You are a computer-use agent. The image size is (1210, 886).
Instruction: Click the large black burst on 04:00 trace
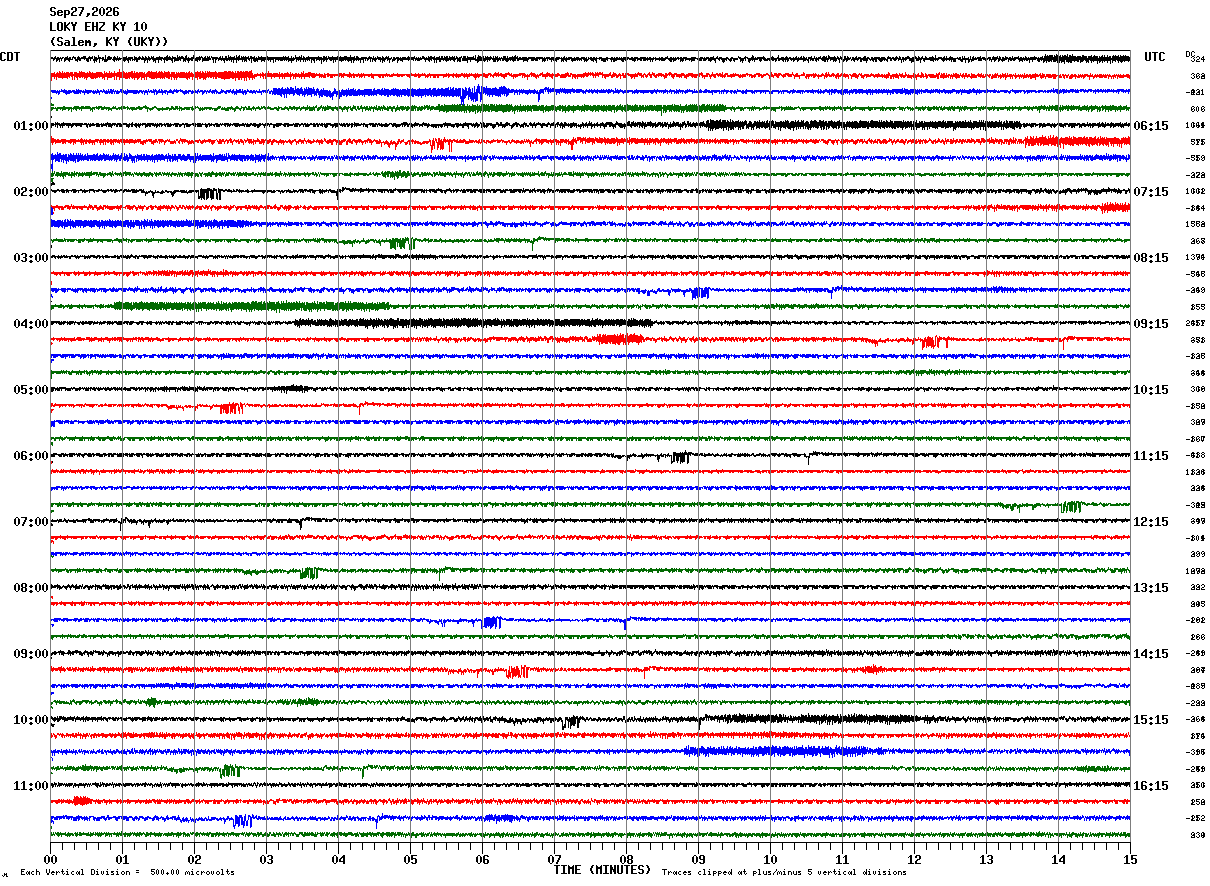(473, 323)
